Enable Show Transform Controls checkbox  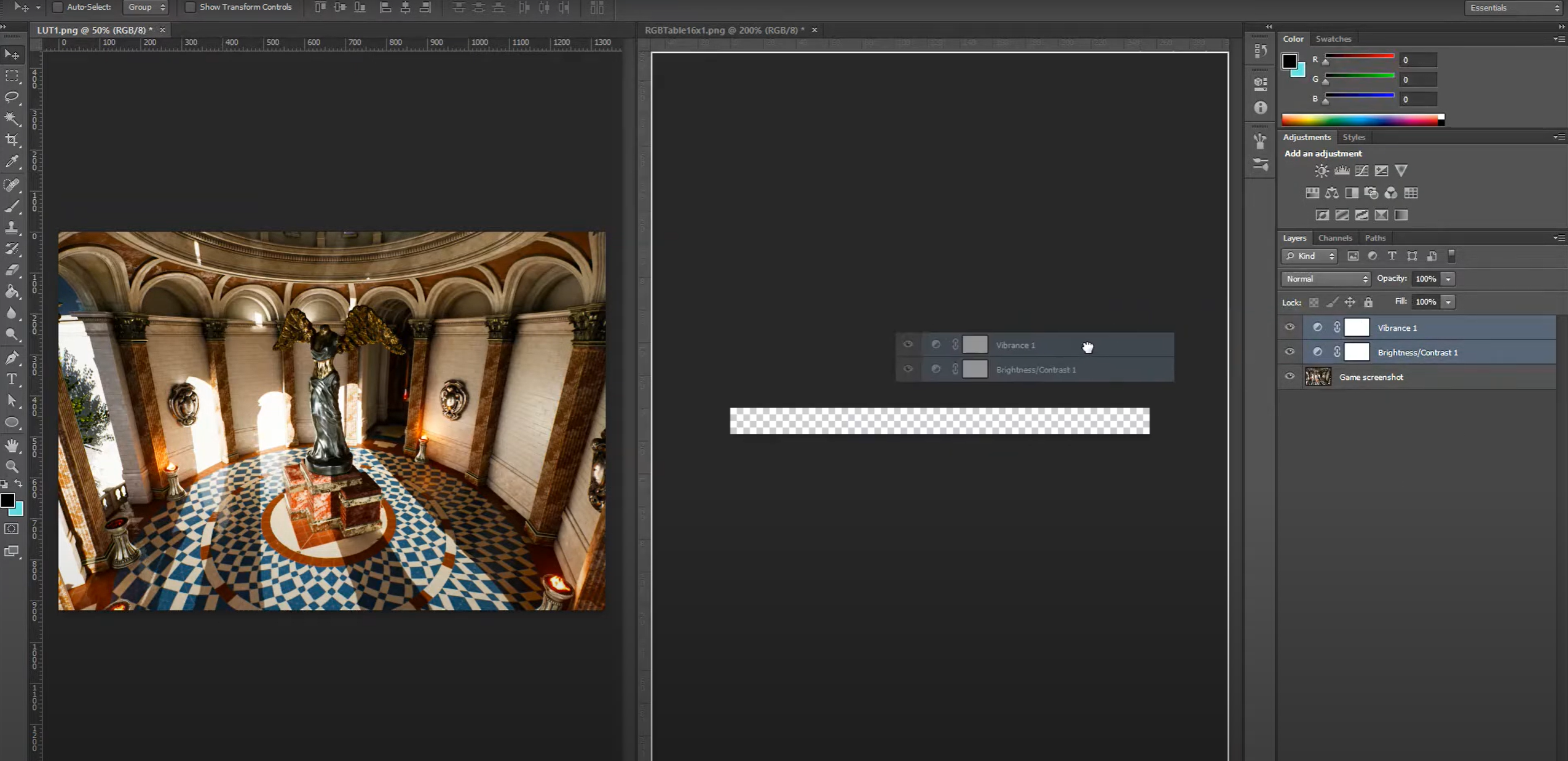(x=190, y=7)
